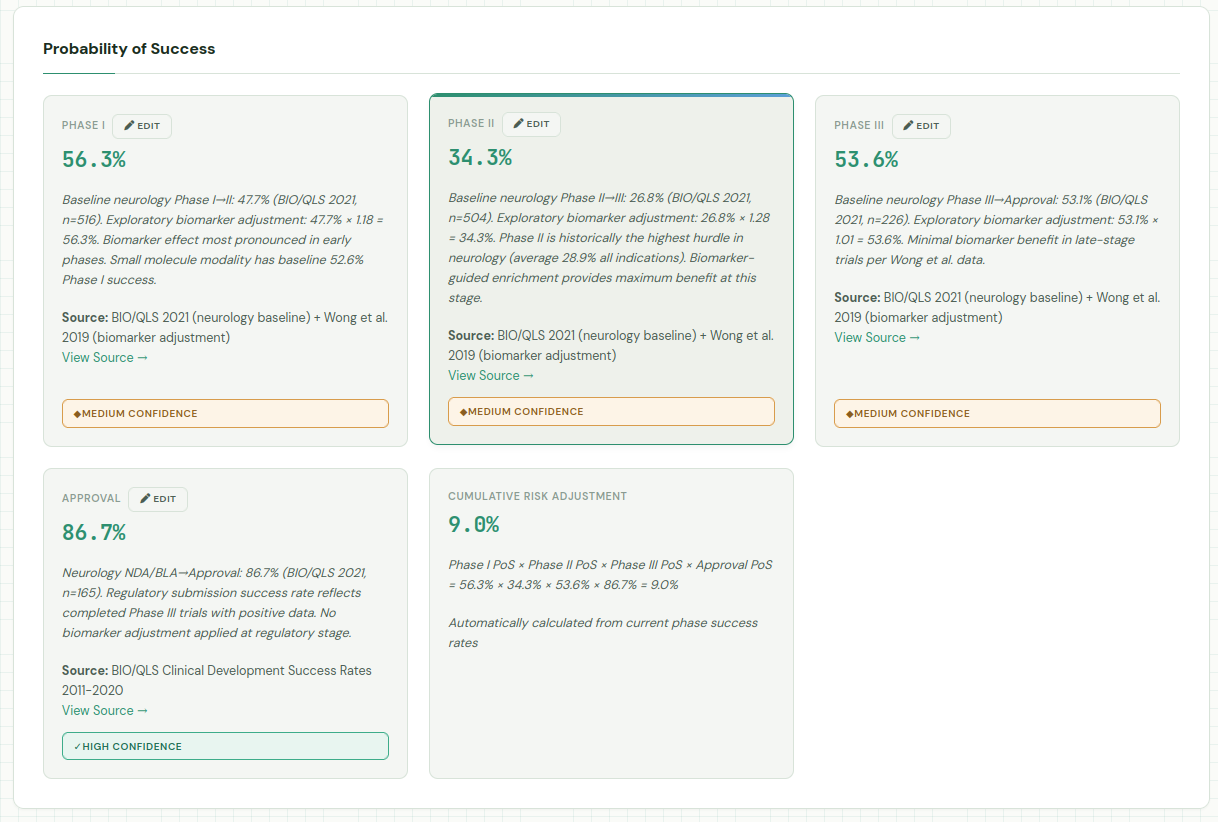This screenshot has height=822, width=1218.
Task: Click the cumulative PoS formula text
Action: pos(610,575)
